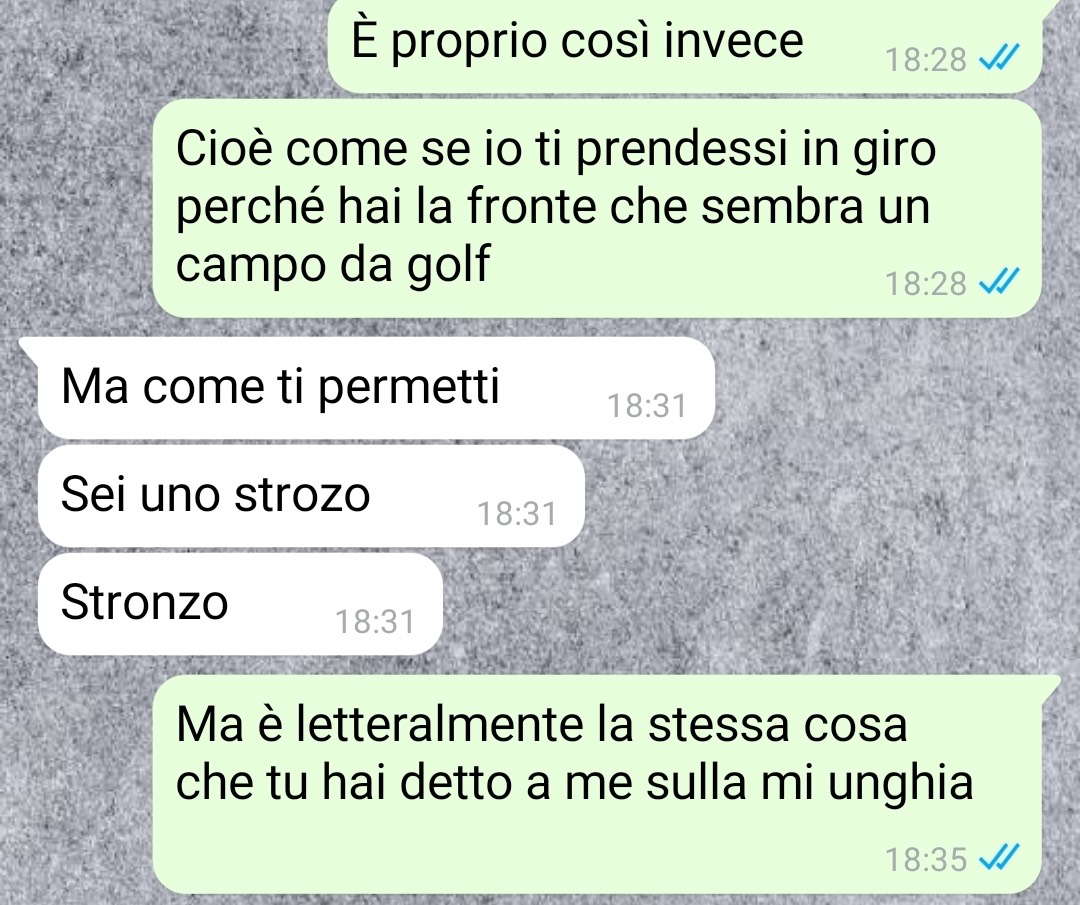Image resolution: width=1080 pixels, height=905 pixels.
Task: Tap the "Sei uno strozo" message
Action: (311, 496)
